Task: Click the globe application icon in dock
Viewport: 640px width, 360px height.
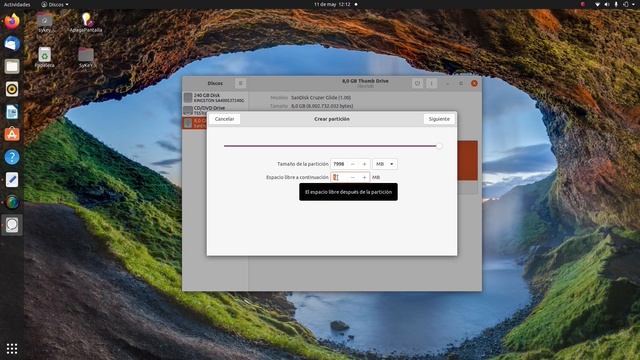Action: point(12,202)
